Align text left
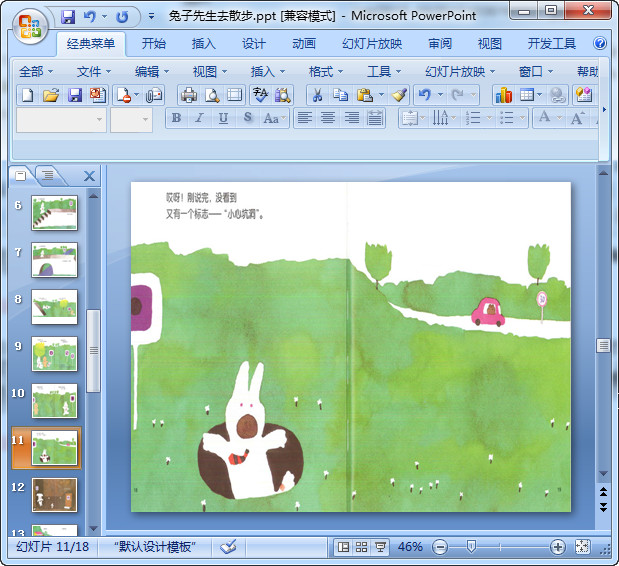Image resolution: width=619 pixels, height=566 pixels. click(304, 118)
